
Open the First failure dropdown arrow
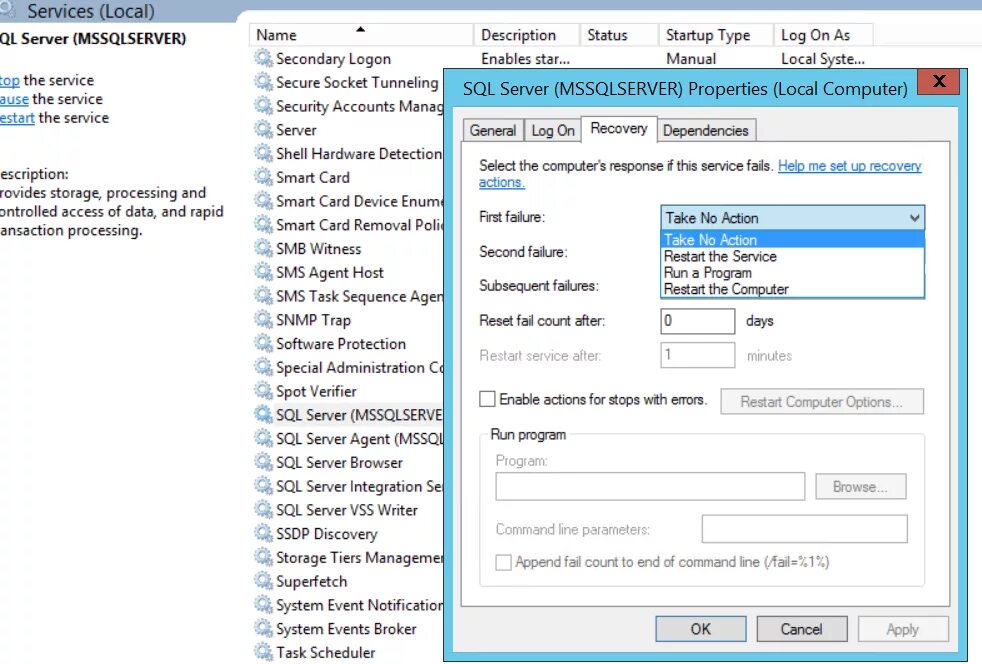914,218
